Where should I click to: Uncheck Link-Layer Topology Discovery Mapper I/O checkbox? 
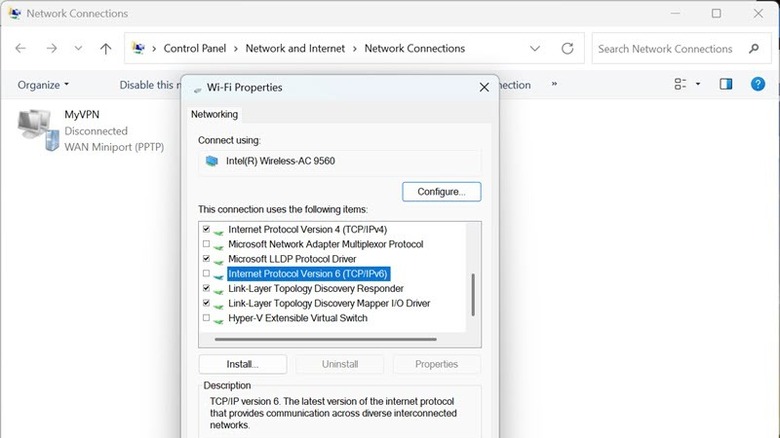206,303
